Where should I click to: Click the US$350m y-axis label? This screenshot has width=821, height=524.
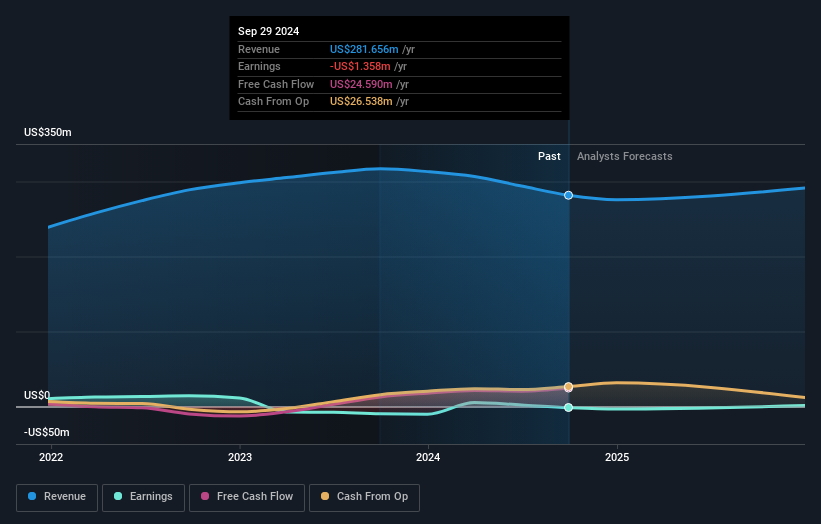[x=48, y=132]
